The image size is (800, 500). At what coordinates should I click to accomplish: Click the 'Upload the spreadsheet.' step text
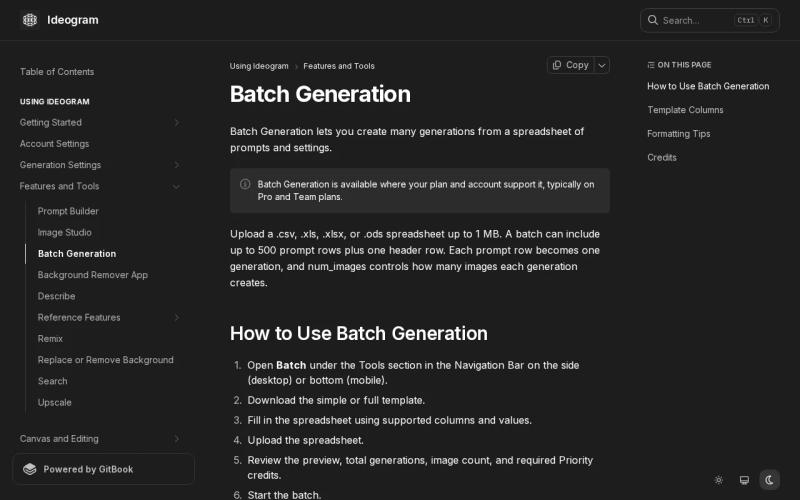click(305, 440)
